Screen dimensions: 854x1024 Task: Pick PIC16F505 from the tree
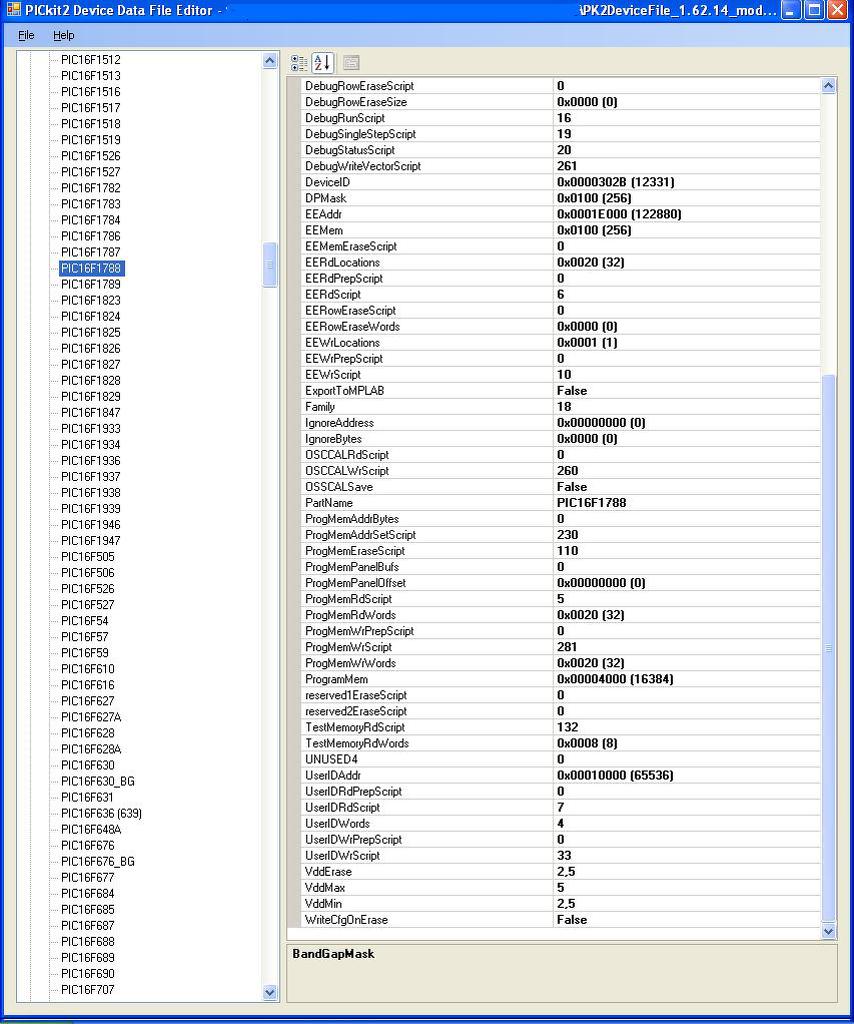tap(87, 557)
